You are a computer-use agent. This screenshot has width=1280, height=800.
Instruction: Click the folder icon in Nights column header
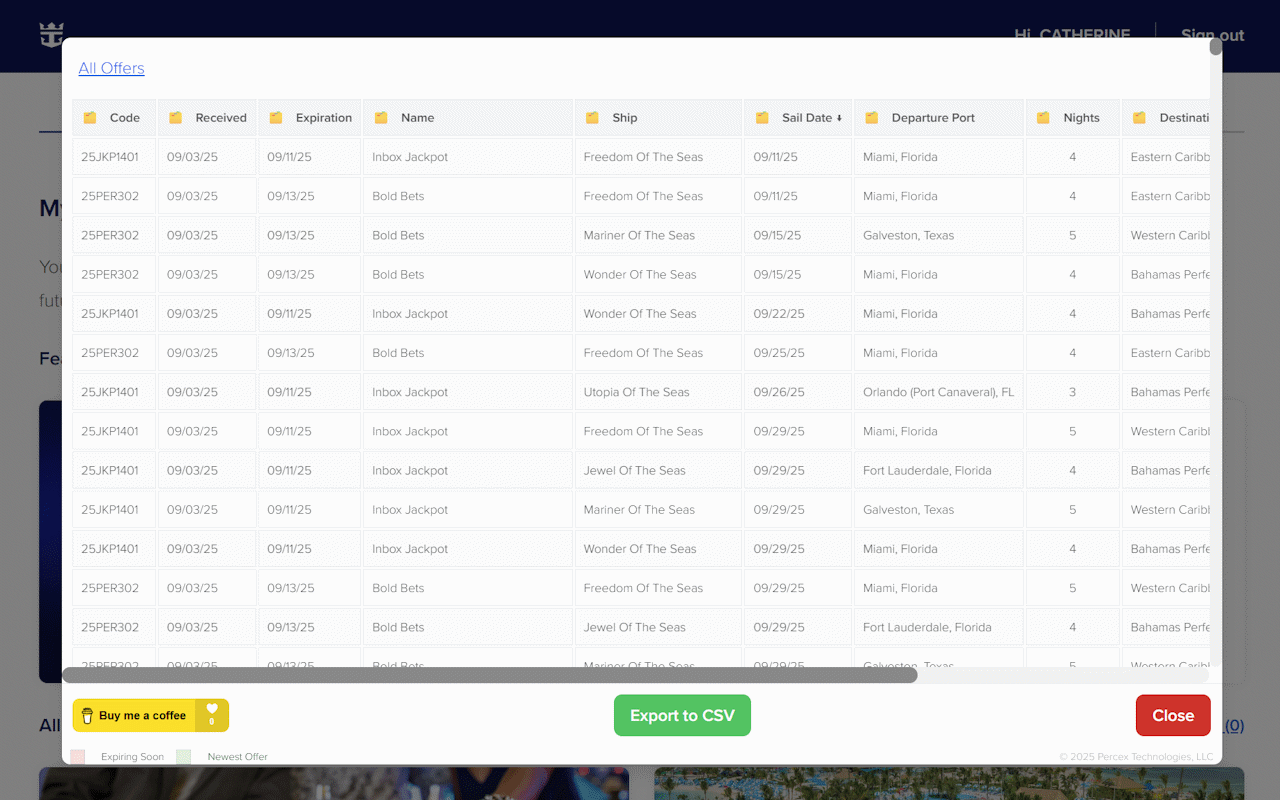[x=1044, y=118]
